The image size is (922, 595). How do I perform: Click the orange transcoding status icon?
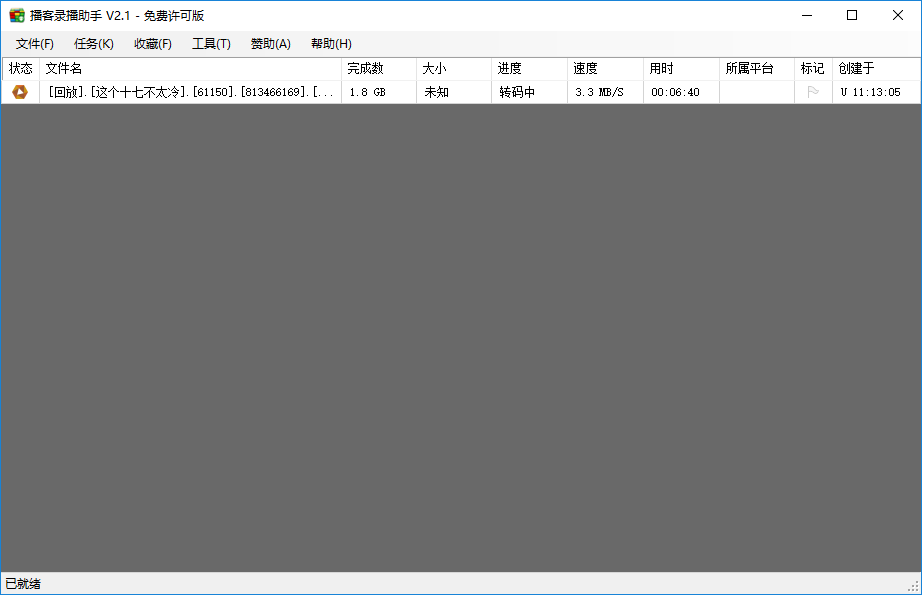point(20,92)
